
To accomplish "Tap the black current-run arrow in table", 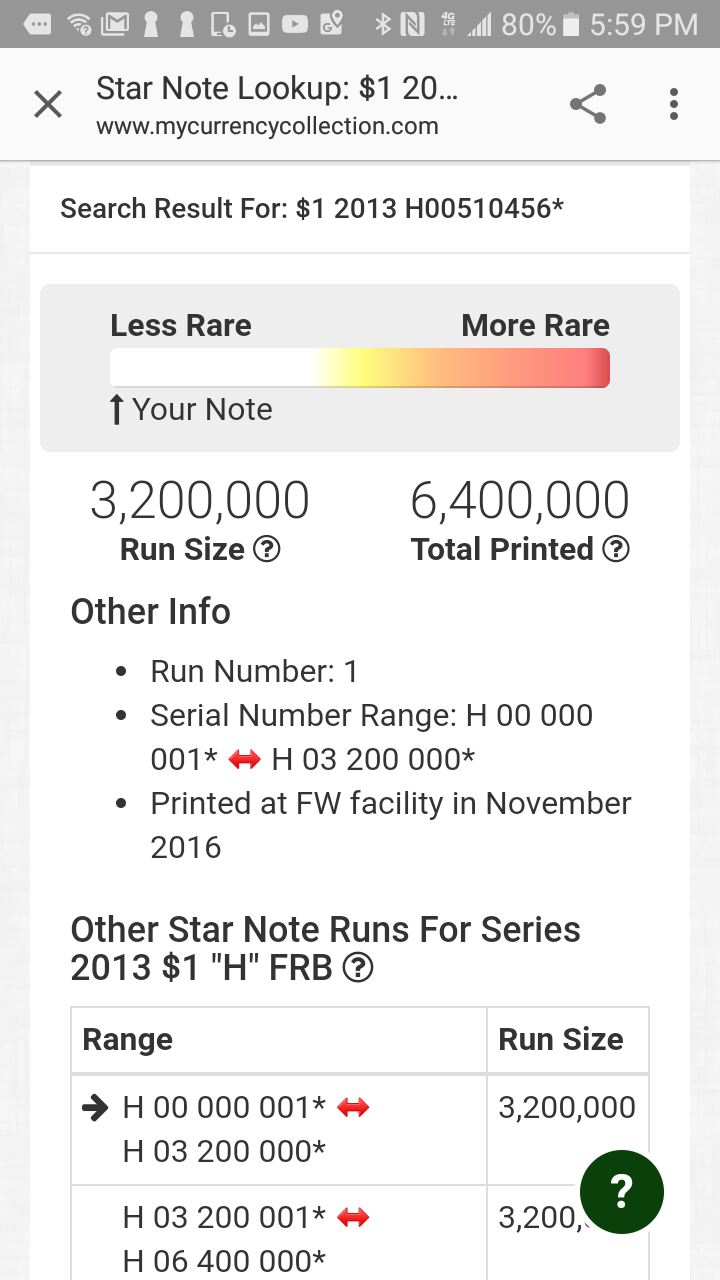I will click(x=95, y=1107).
